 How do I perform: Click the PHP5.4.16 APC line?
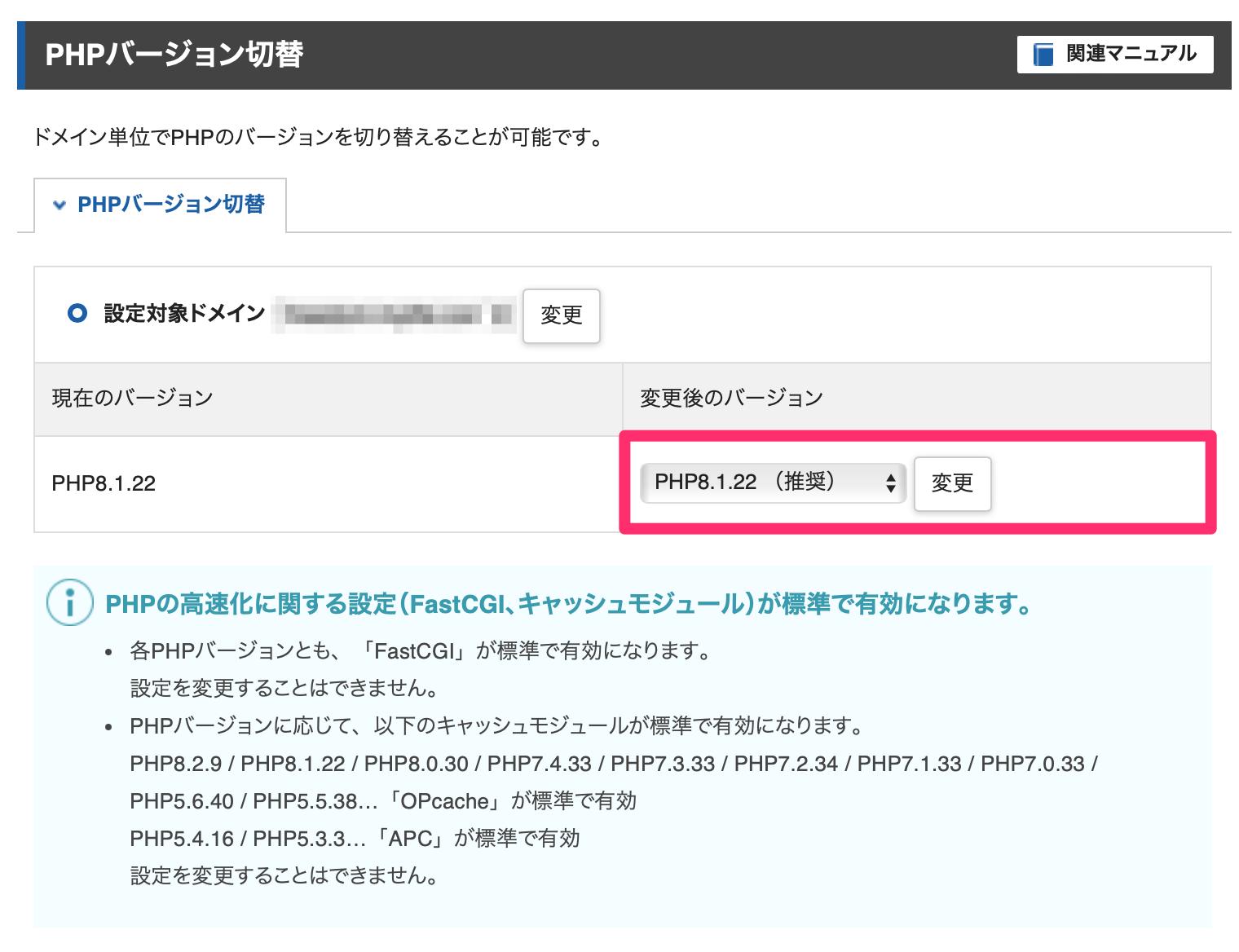355,839
